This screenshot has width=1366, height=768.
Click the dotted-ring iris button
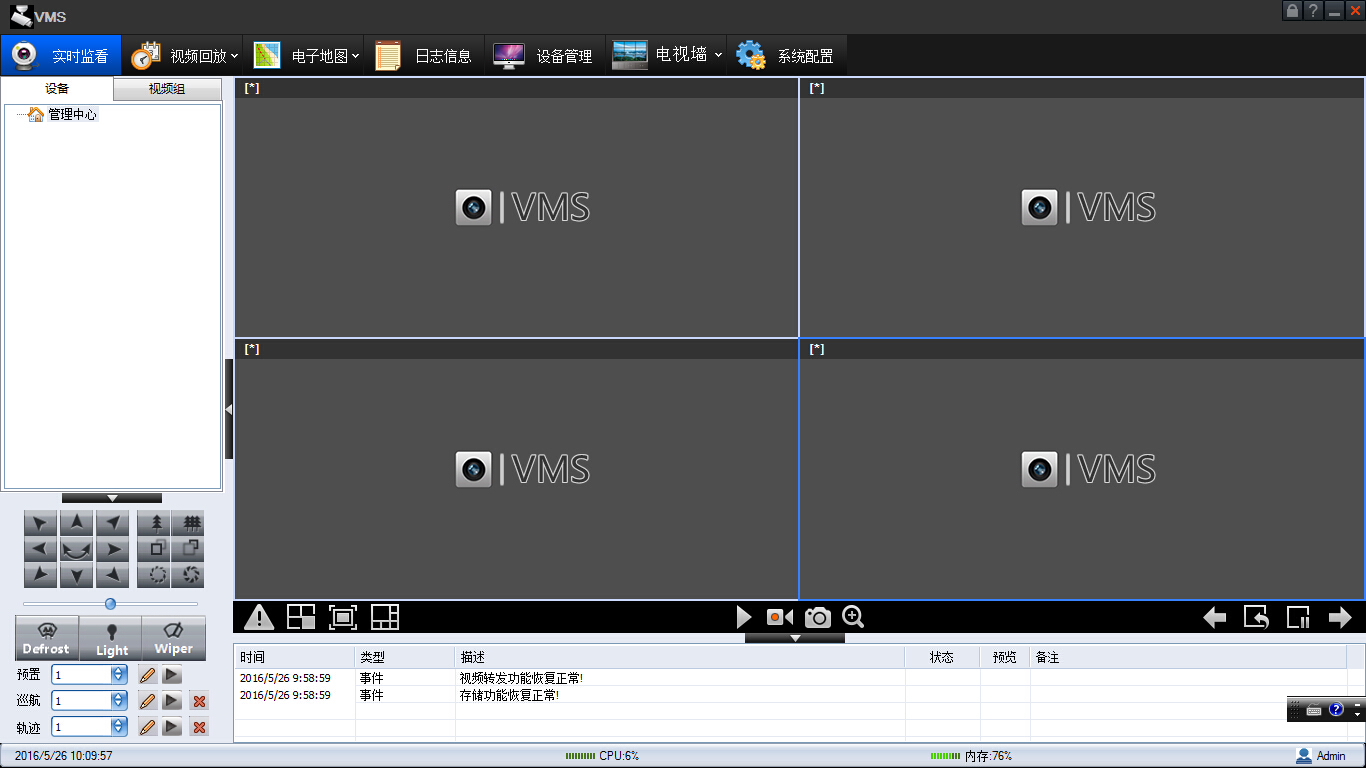(154, 575)
